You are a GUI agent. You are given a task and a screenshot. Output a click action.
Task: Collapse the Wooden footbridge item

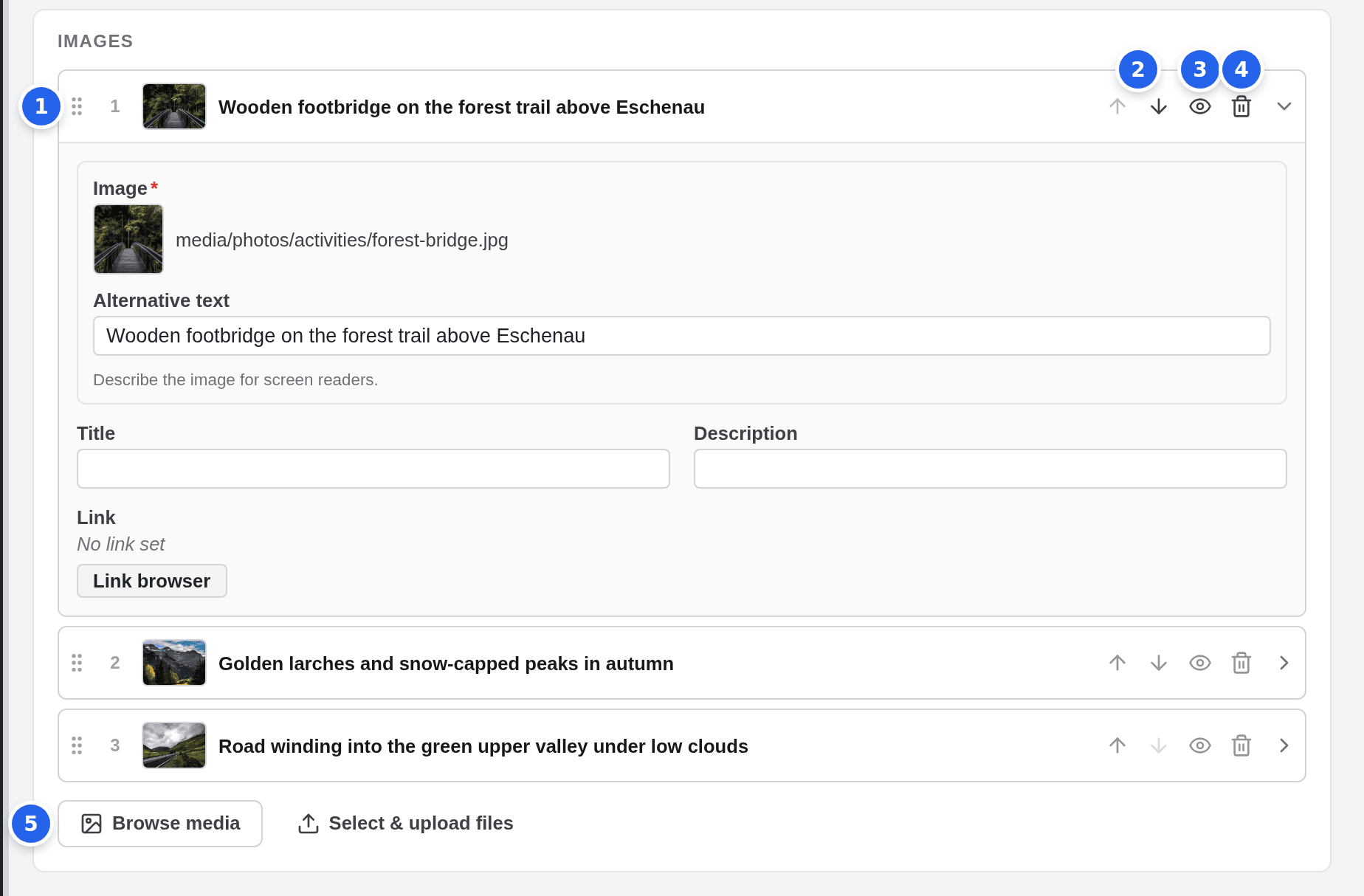click(1284, 107)
